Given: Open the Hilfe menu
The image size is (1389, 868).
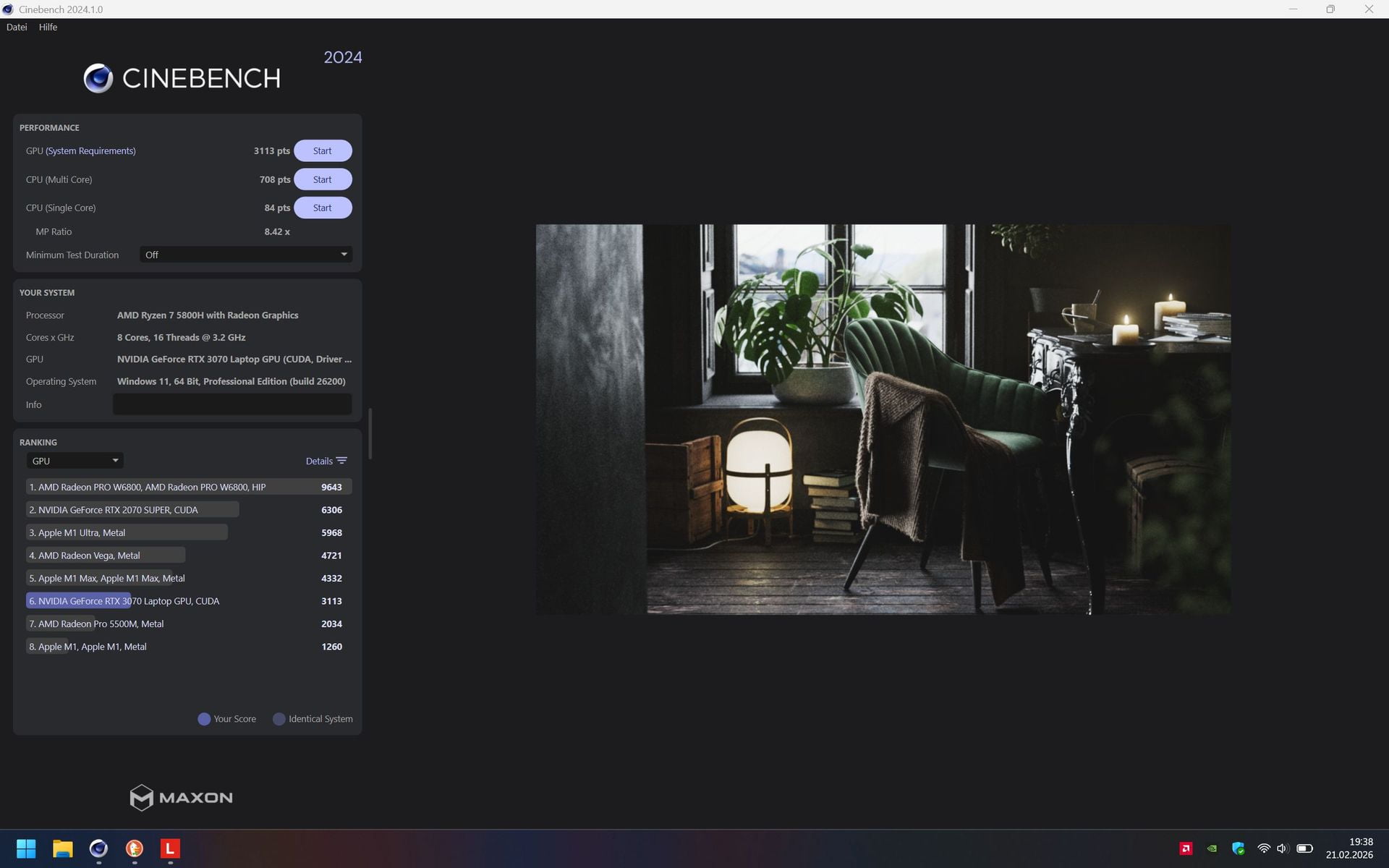Looking at the screenshot, I should coord(48,27).
